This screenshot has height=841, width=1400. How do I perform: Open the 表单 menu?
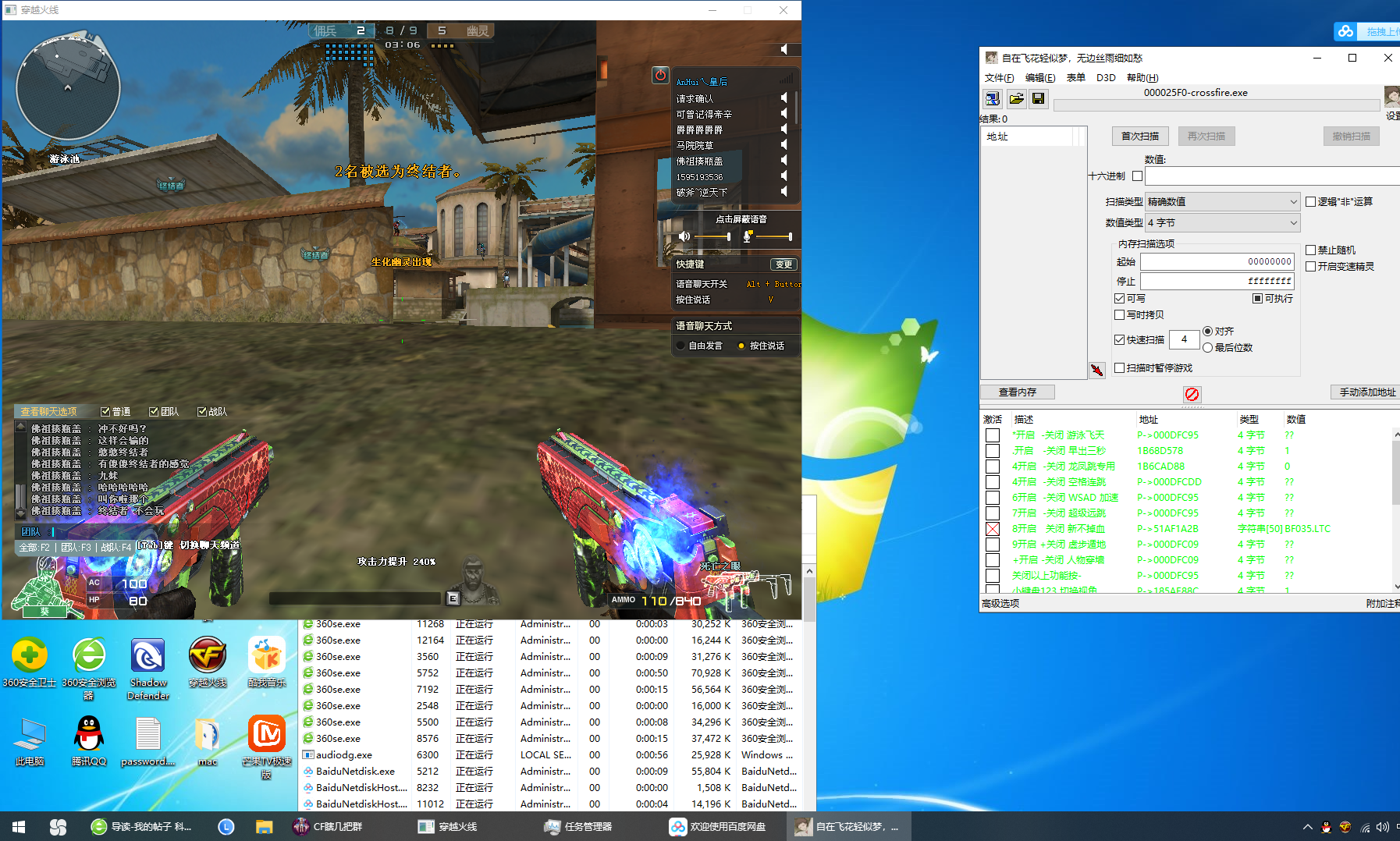(1076, 78)
